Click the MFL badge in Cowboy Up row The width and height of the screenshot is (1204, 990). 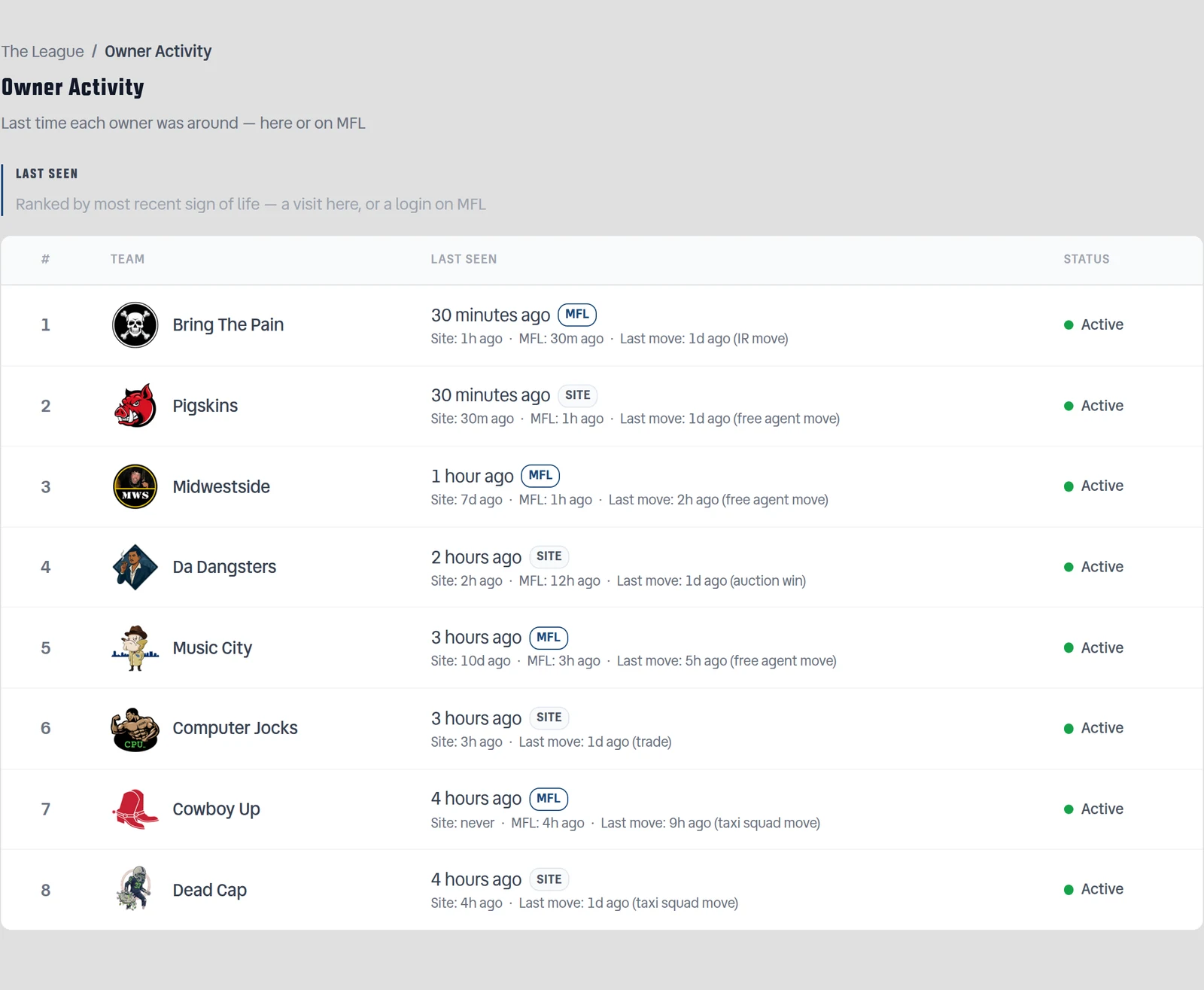pos(549,798)
